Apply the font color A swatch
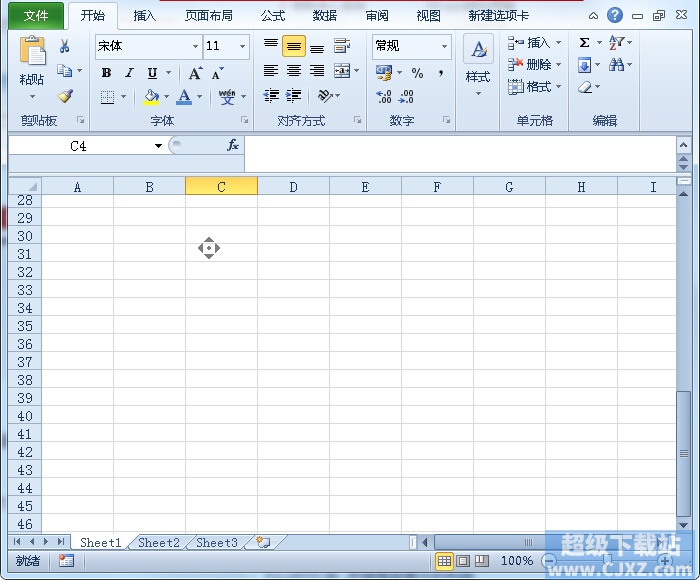This screenshot has width=700, height=580. (x=184, y=96)
